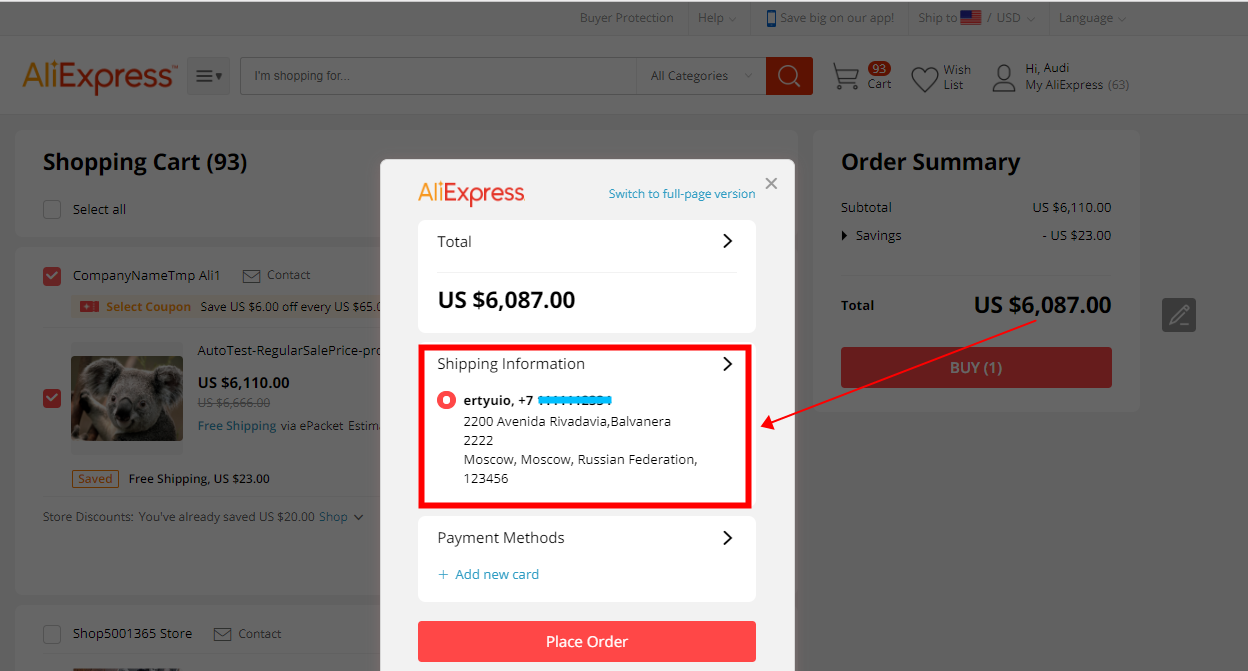
Task: Click the edit pencil icon at right
Action: pos(1179,314)
